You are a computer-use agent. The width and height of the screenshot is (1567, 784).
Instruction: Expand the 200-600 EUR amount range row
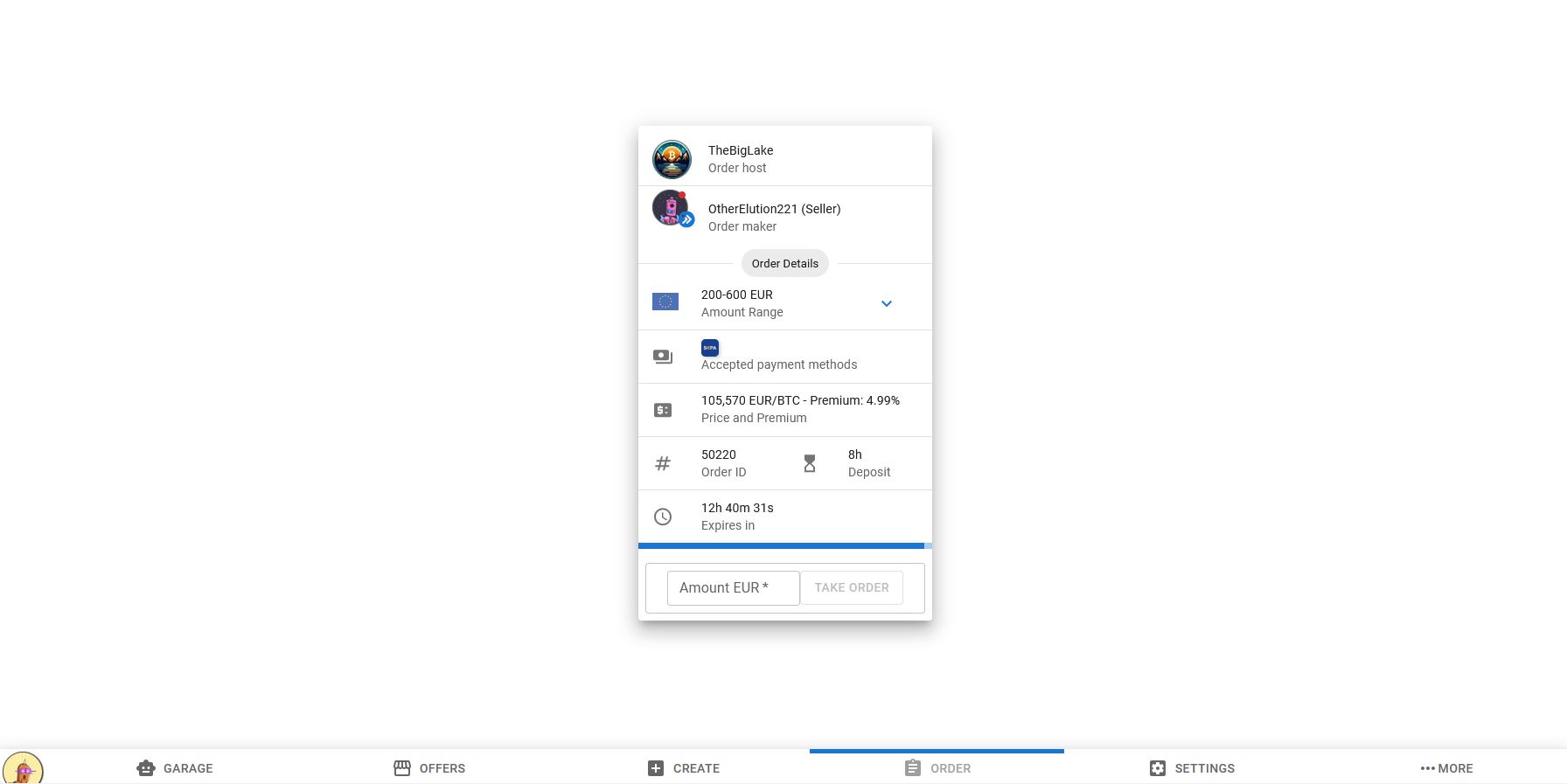click(770, 303)
